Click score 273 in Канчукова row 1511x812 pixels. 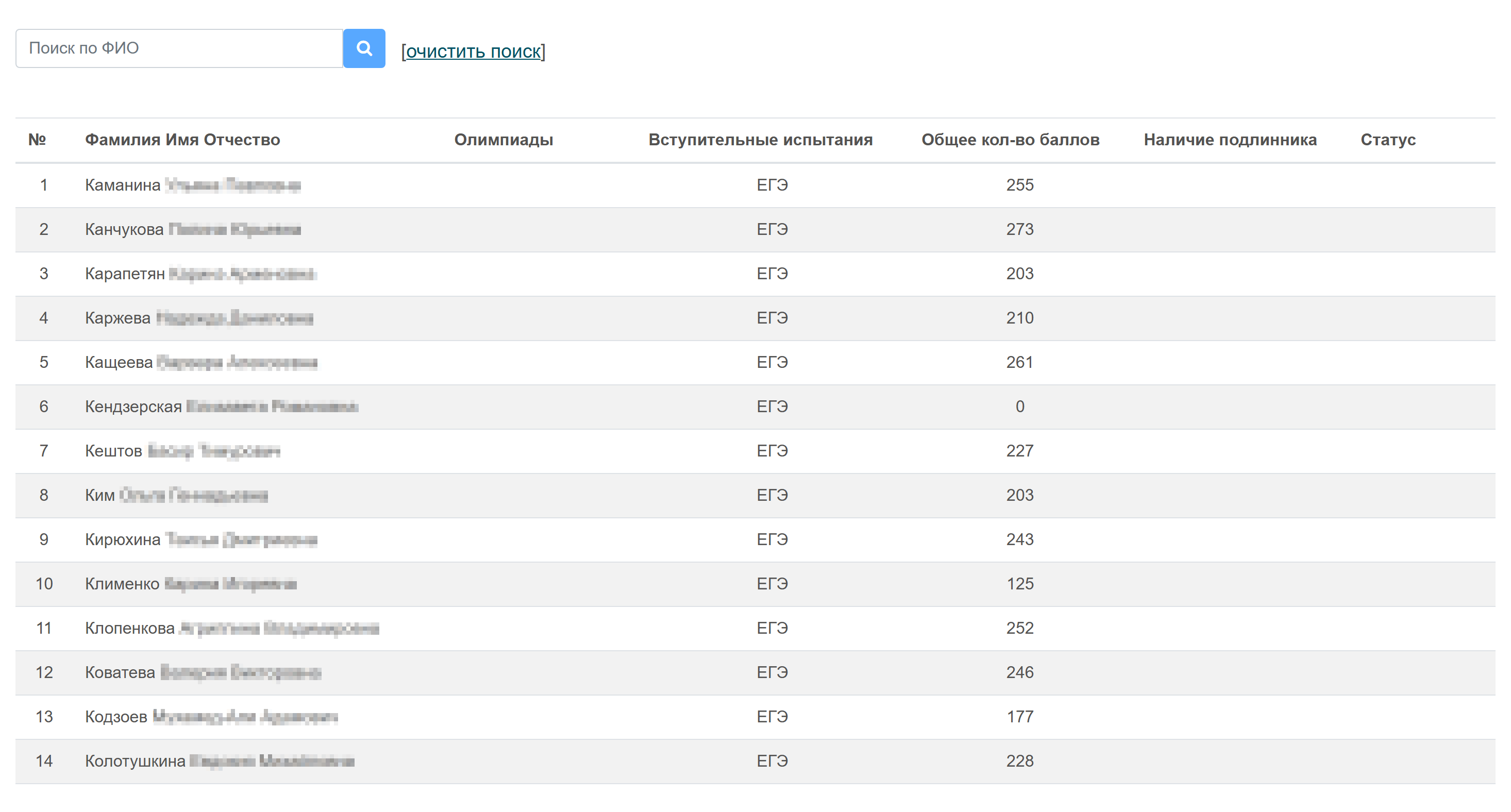pos(1019,229)
